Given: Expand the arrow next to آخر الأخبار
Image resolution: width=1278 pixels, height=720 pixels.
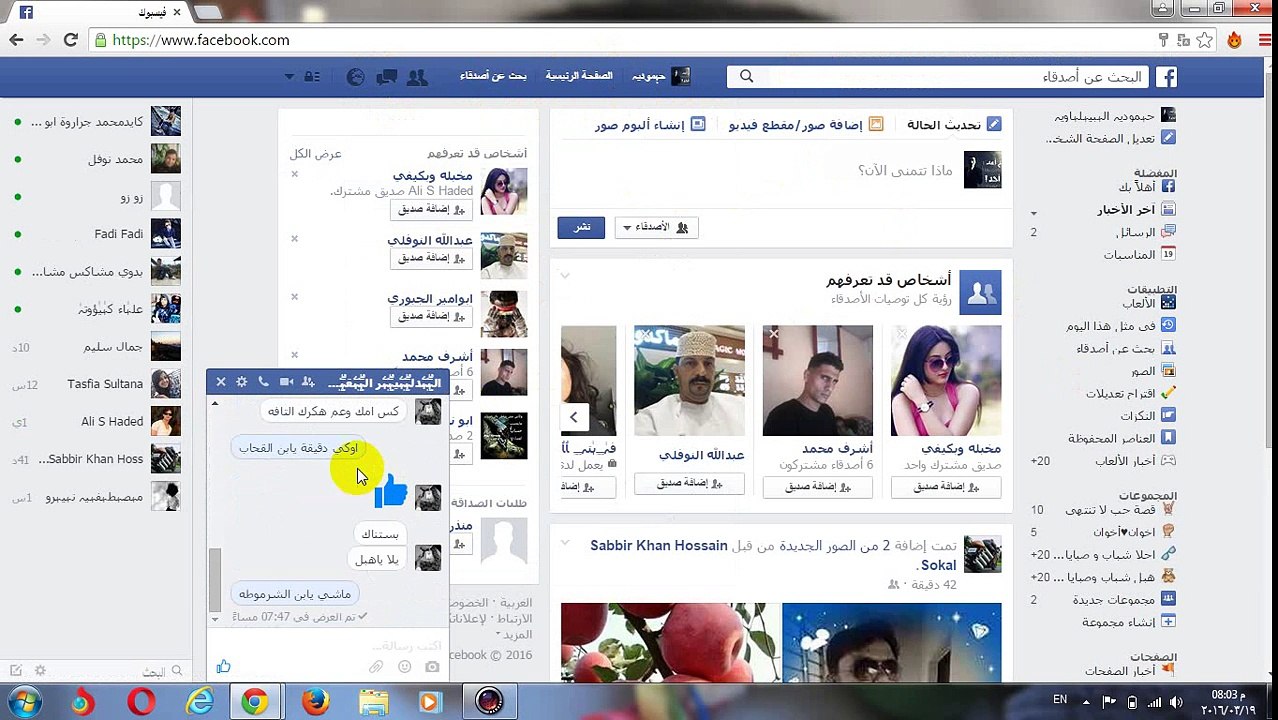Looking at the screenshot, I should 1033,212.
